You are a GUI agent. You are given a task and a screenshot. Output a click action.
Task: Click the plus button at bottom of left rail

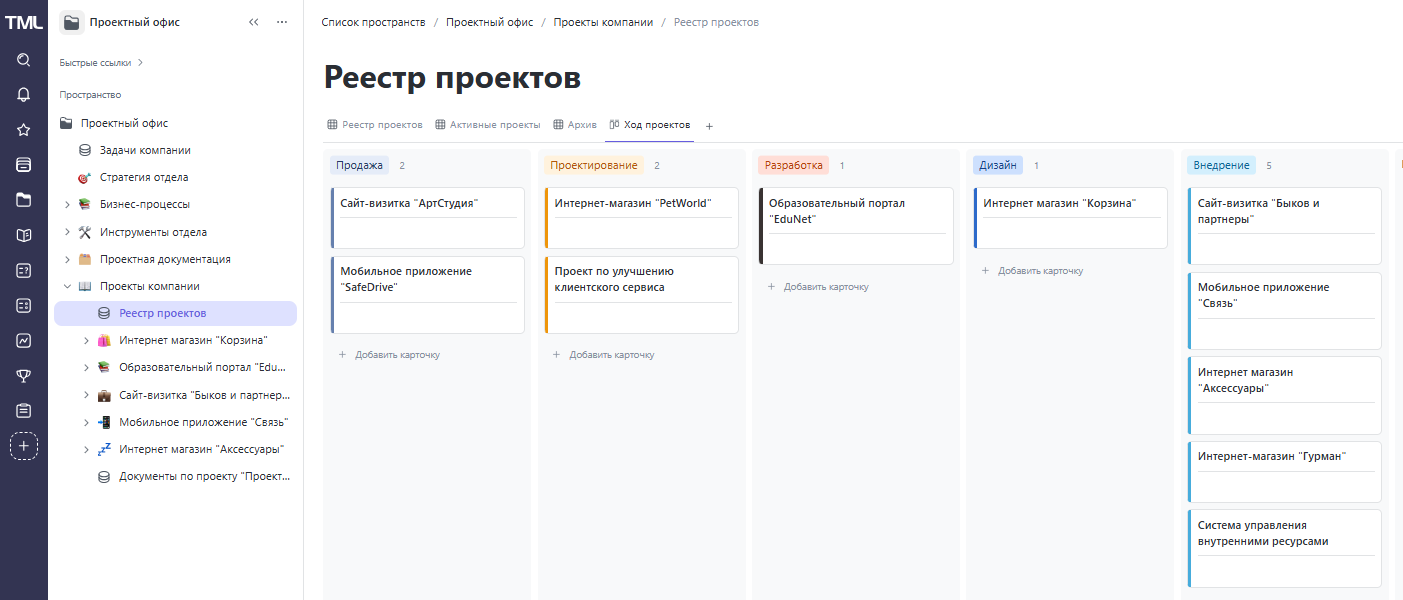(23, 445)
